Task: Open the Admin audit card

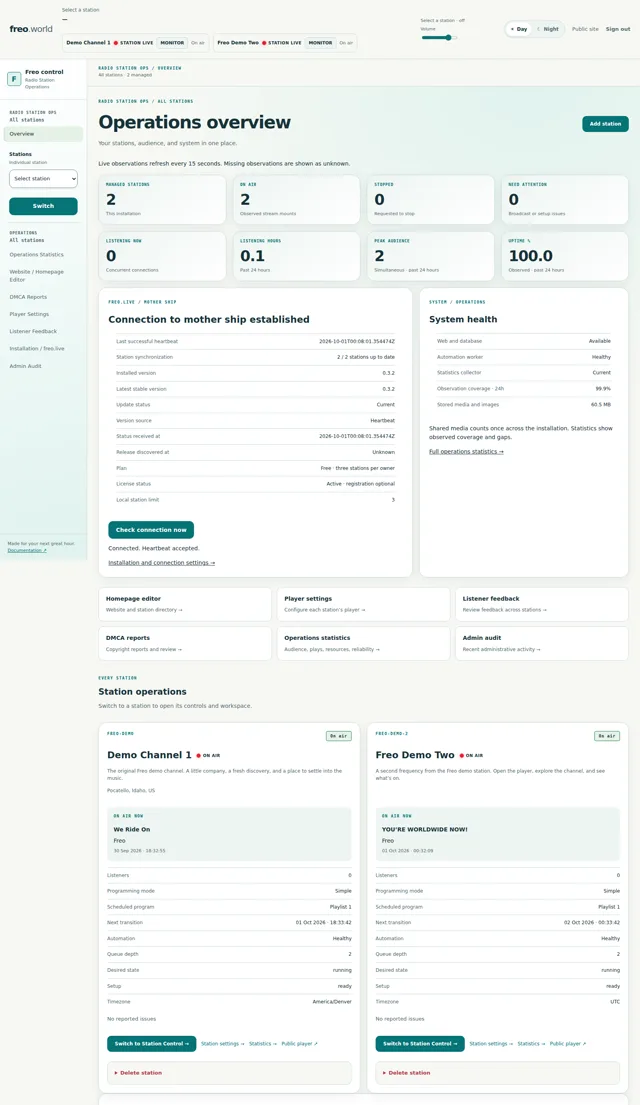Action: [x=541, y=643]
